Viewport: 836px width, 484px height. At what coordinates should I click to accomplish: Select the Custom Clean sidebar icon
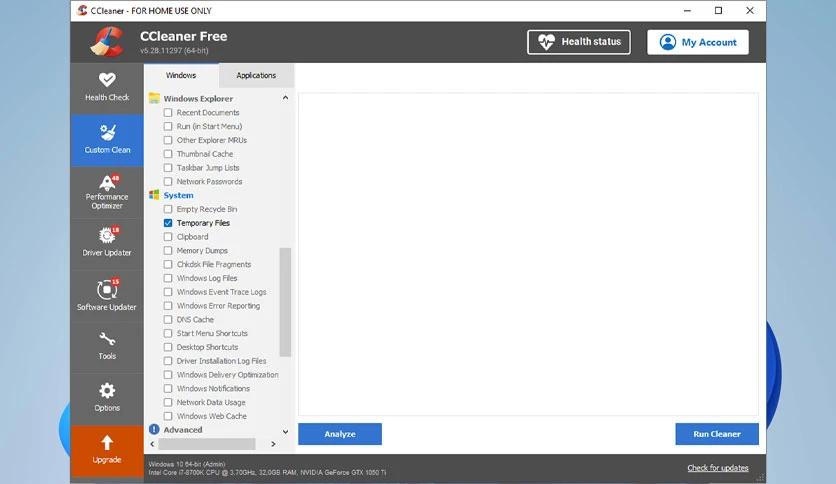(x=107, y=140)
